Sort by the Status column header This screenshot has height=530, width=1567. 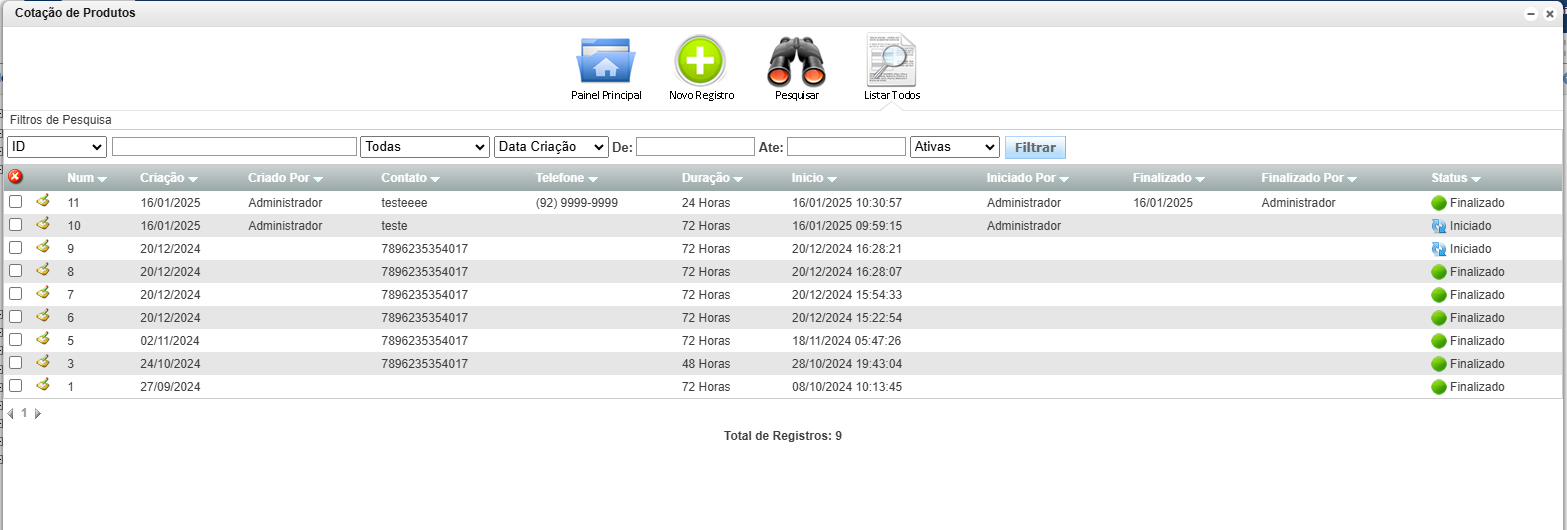(x=1454, y=178)
